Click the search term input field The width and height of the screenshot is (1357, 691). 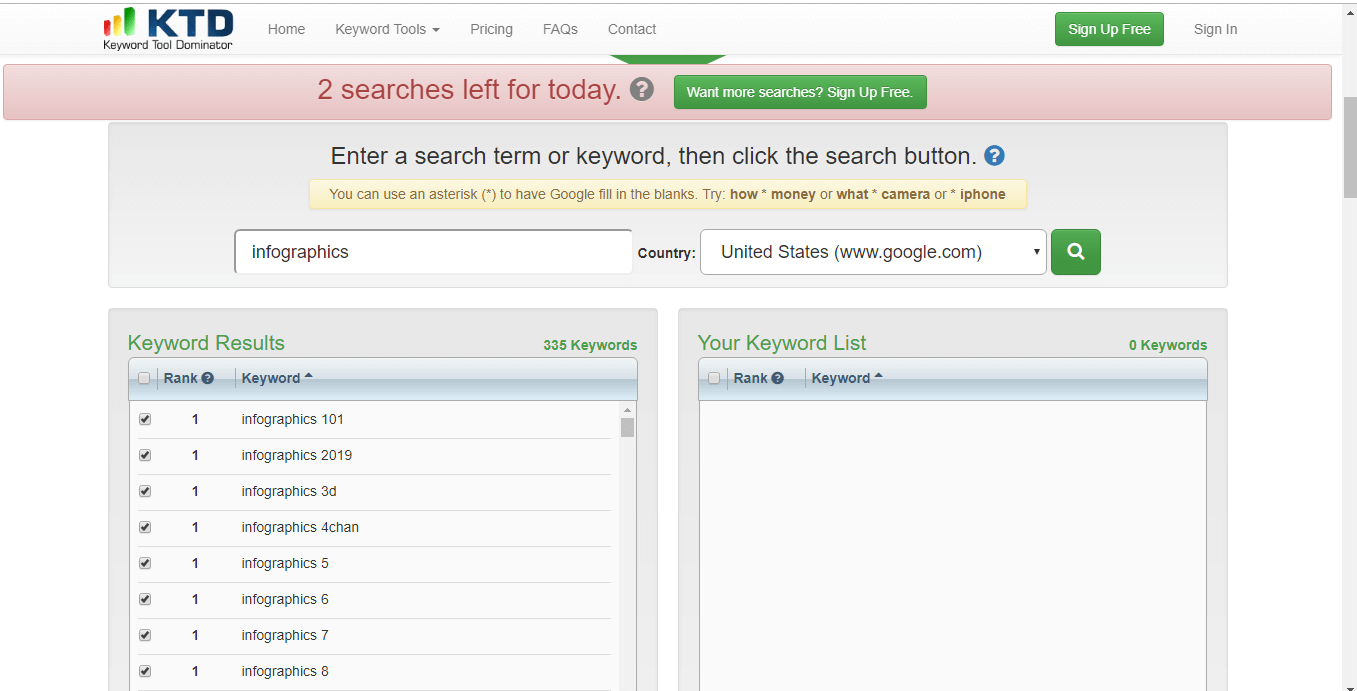[433, 252]
